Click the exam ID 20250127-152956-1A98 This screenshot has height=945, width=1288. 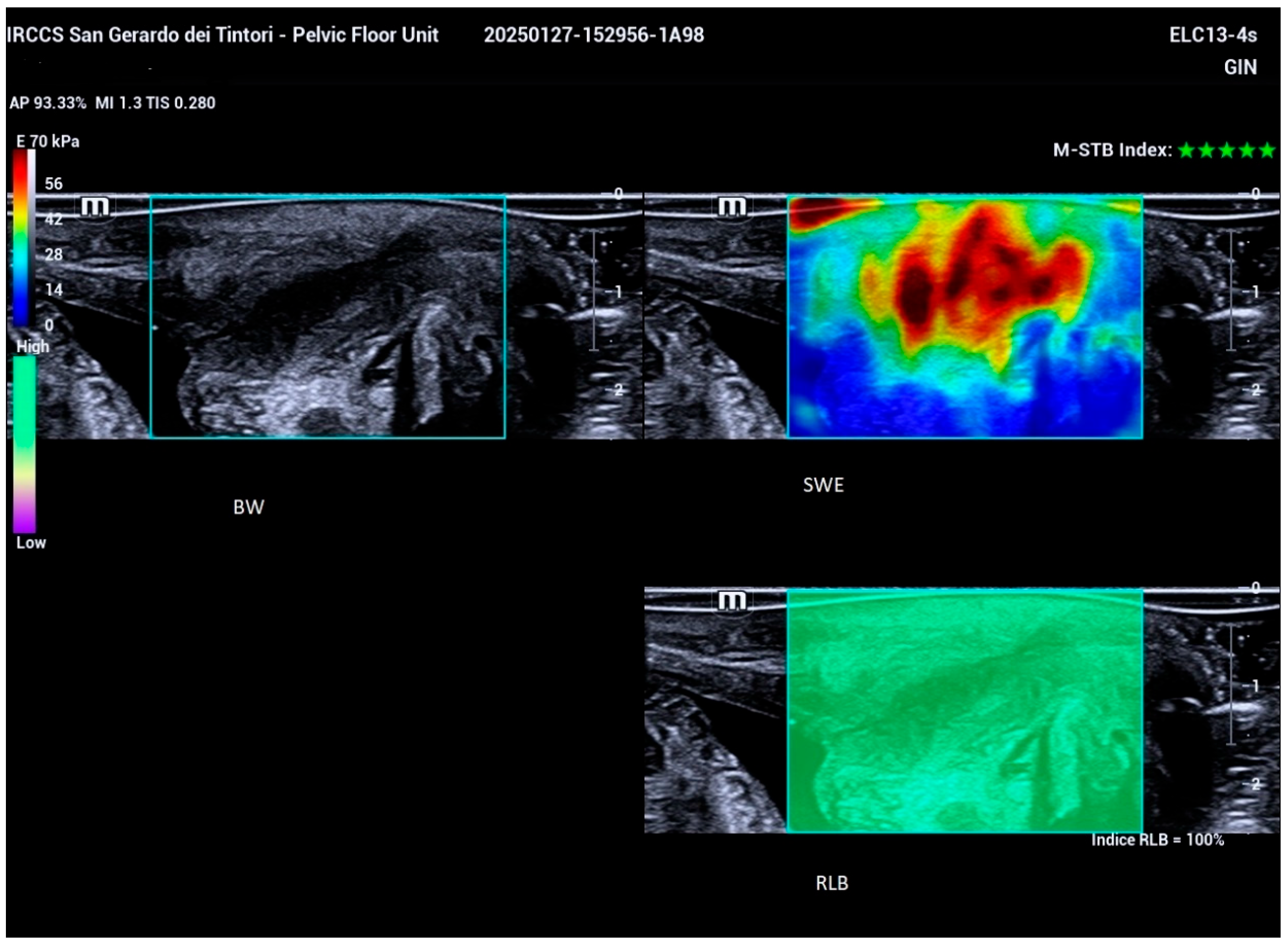tap(593, 35)
